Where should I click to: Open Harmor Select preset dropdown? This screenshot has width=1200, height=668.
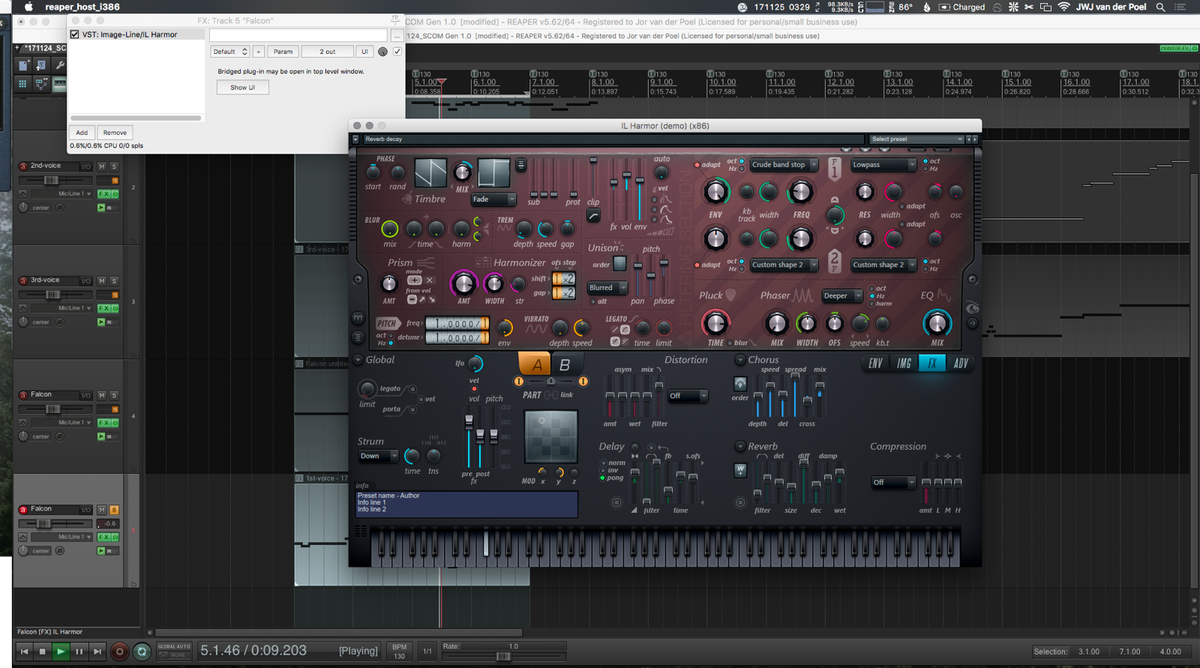pyautogui.click(x=916, y=139)
